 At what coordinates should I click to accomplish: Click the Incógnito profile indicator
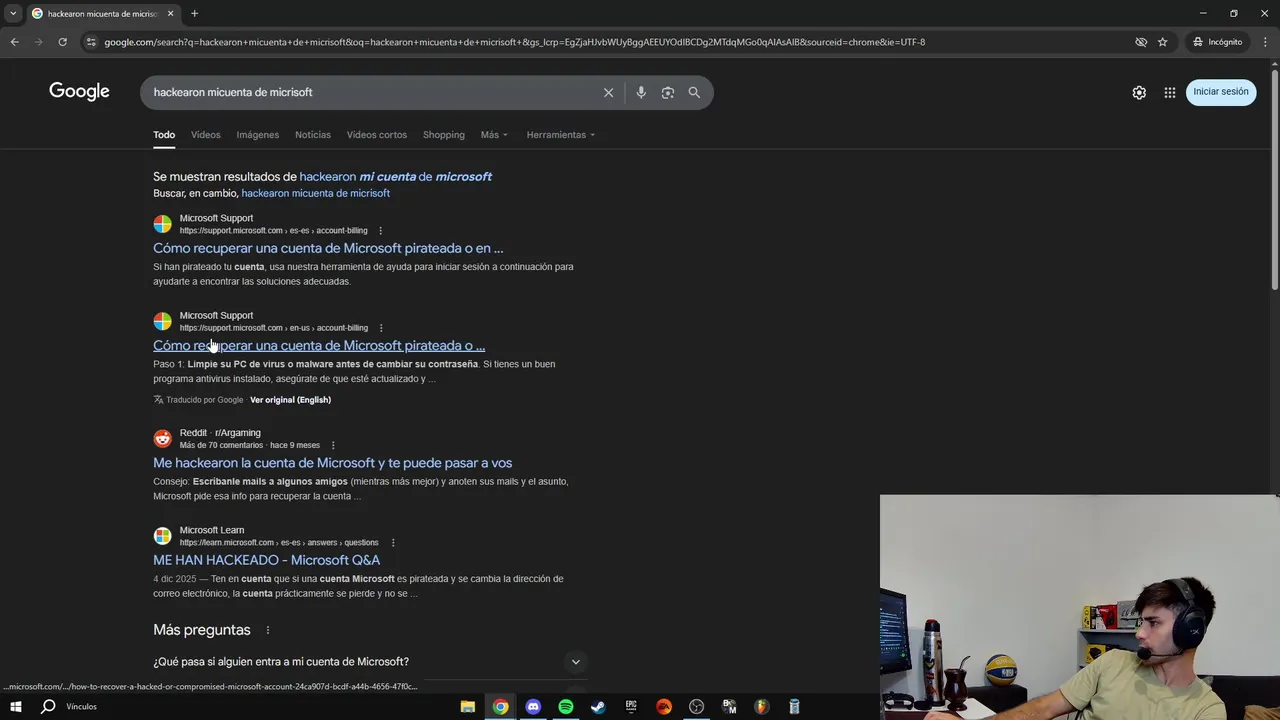pyautogui.click(x=1217, y=42)
